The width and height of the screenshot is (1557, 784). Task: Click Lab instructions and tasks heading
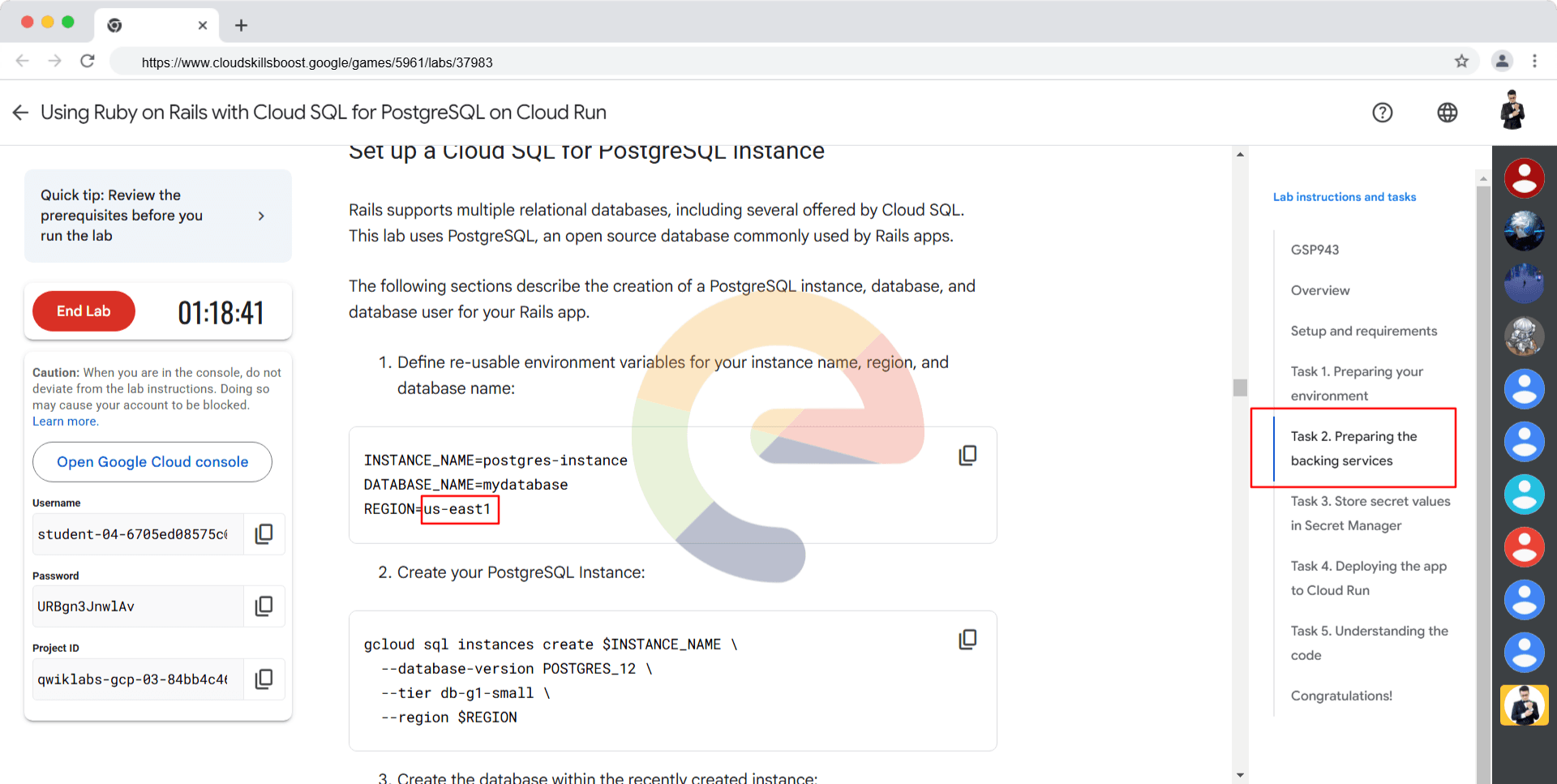coord(1345,197)
